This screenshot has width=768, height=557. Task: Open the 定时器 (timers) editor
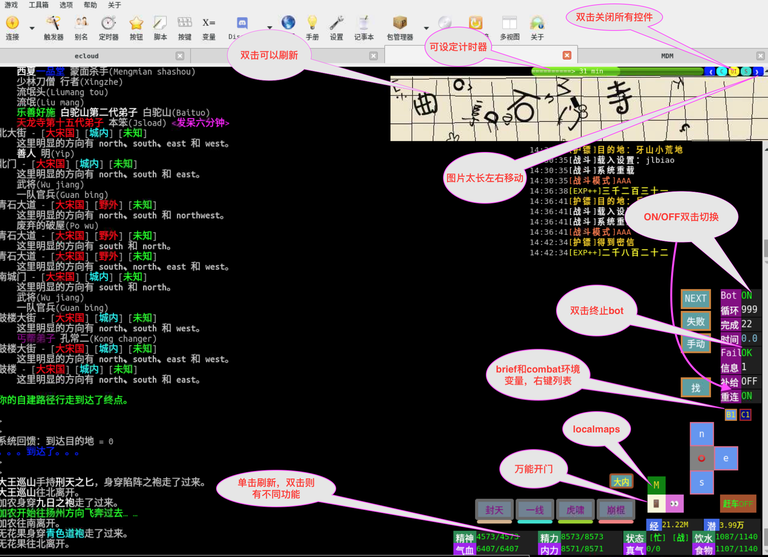tap(108, 25)
